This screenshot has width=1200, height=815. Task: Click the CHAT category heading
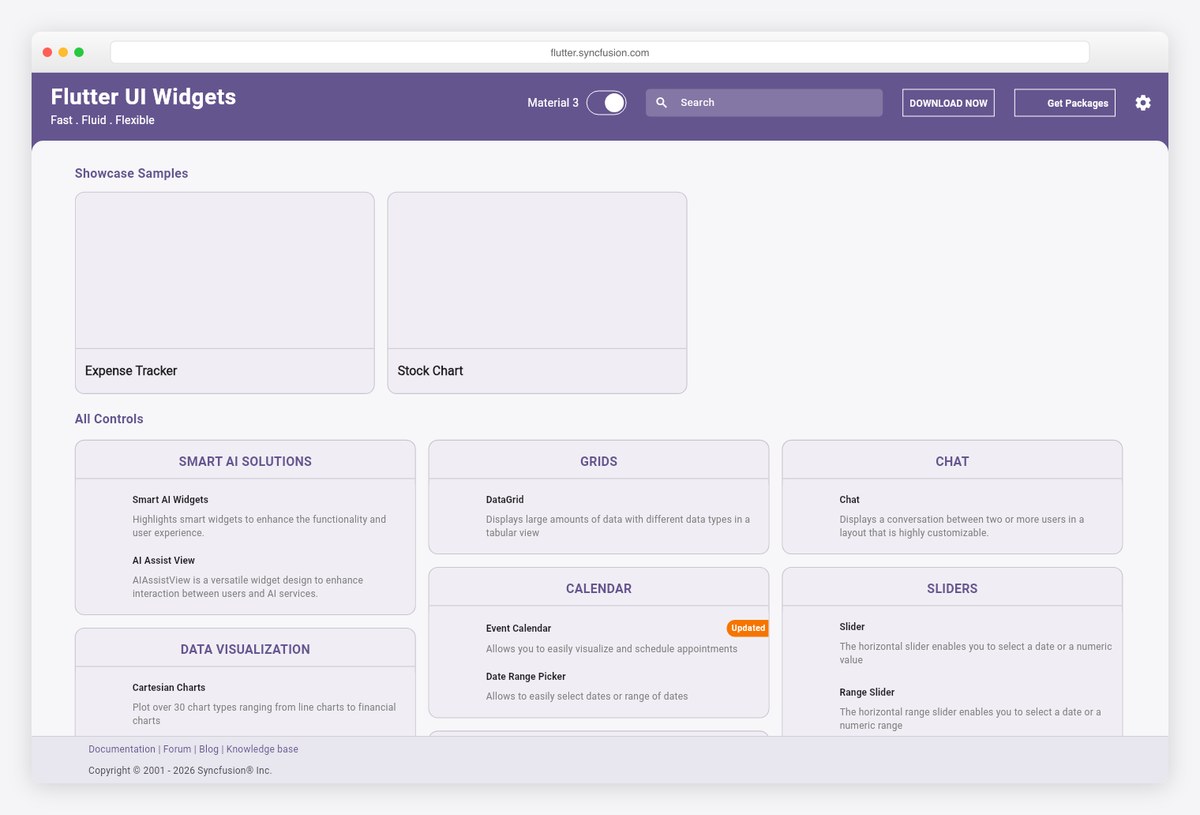pos(952,461)
